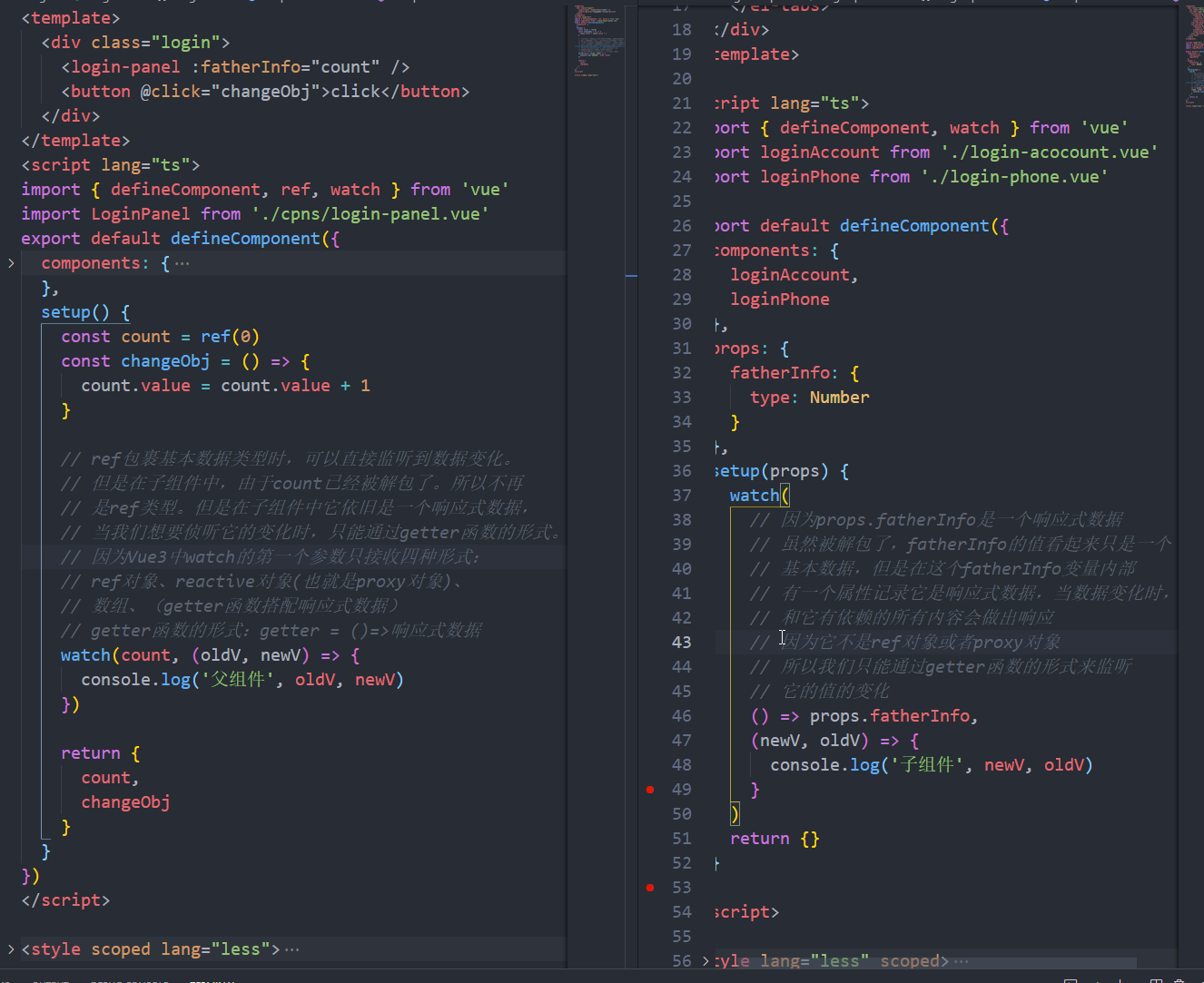Click line number 43 in right editor
The width and height of the screenshot is (1204, 983).
pos(681,643)
